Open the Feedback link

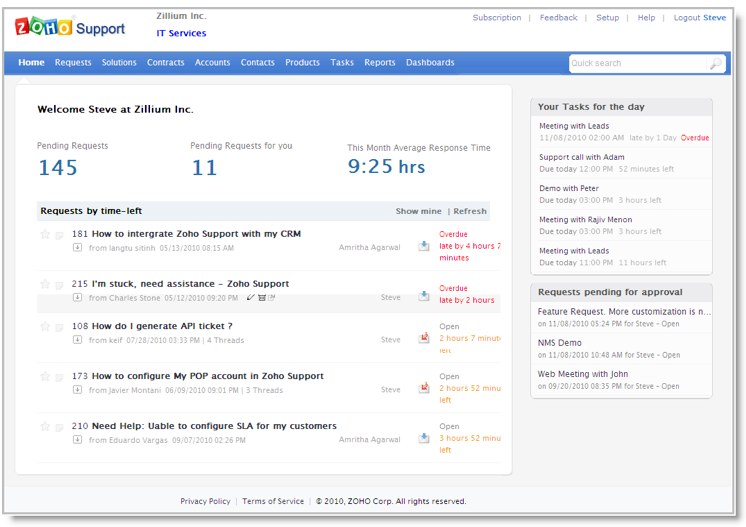point(559,18)
